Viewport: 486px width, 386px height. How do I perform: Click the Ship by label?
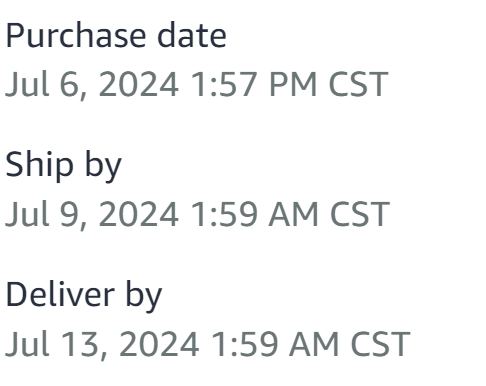63,166
